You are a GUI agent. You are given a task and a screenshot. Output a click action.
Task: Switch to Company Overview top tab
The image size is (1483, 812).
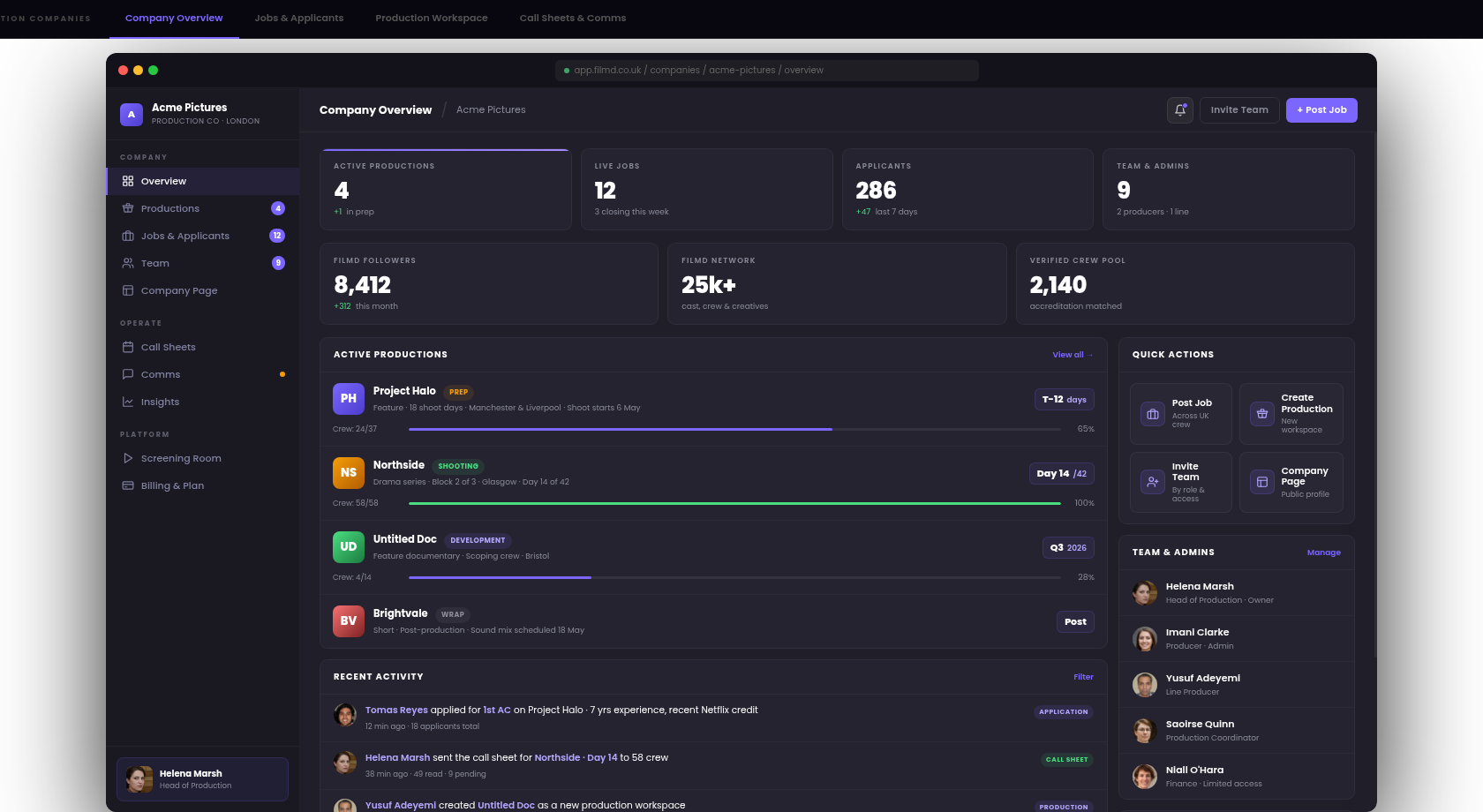coord(174,18)
